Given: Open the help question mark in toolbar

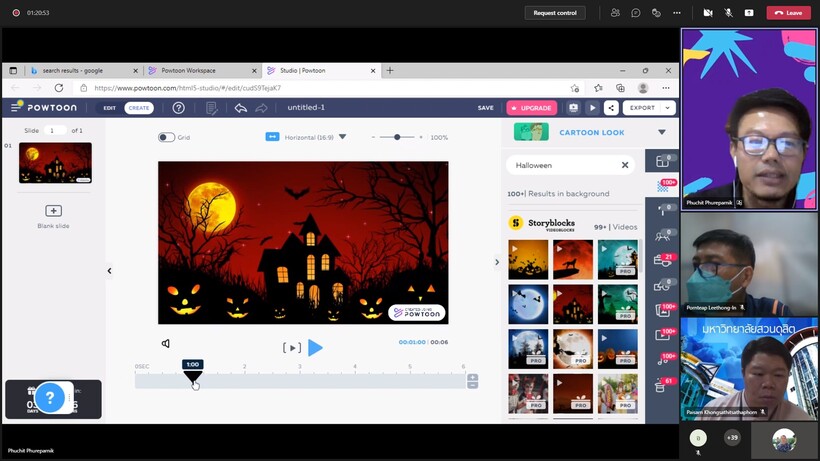Looking at the screenshot, I should point(178,108).
